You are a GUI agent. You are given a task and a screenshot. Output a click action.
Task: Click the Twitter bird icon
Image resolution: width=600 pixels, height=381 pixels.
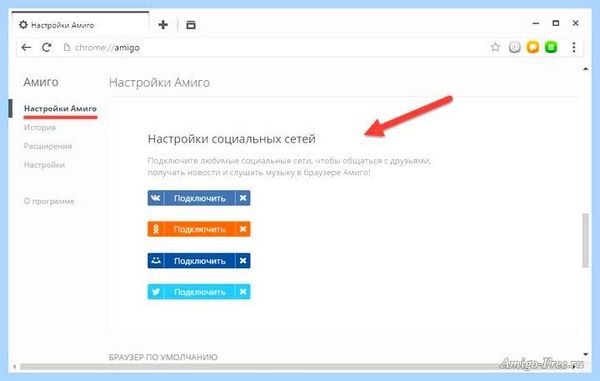(156, 292)
